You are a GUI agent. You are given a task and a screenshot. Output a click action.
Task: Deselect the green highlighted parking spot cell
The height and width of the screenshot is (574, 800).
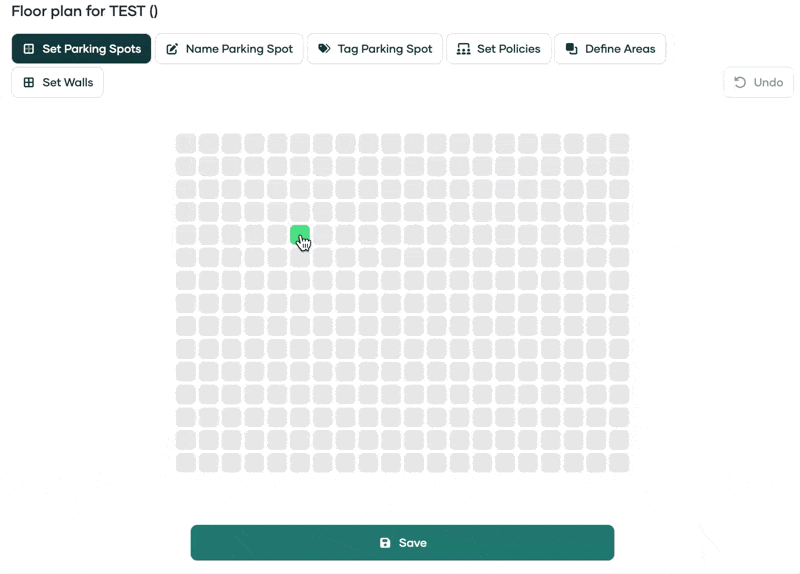click(x=299, y=235)
